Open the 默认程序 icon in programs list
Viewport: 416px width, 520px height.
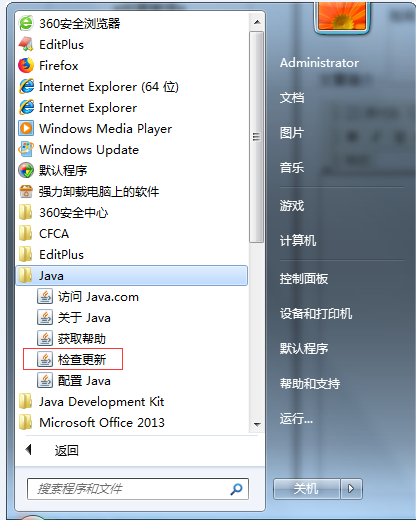tap(26, 170)
